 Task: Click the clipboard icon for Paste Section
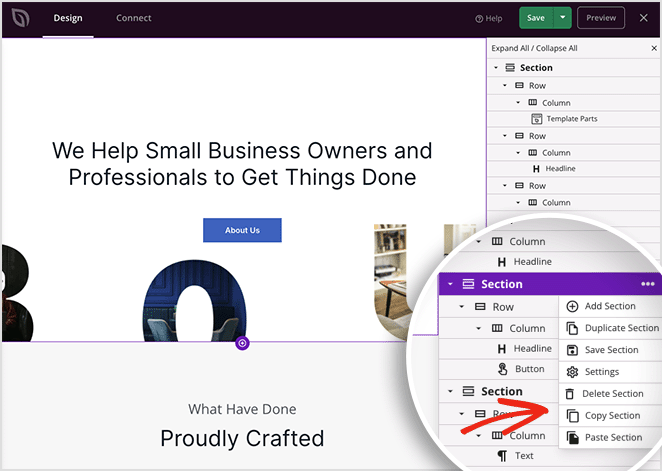coord(572,438)
